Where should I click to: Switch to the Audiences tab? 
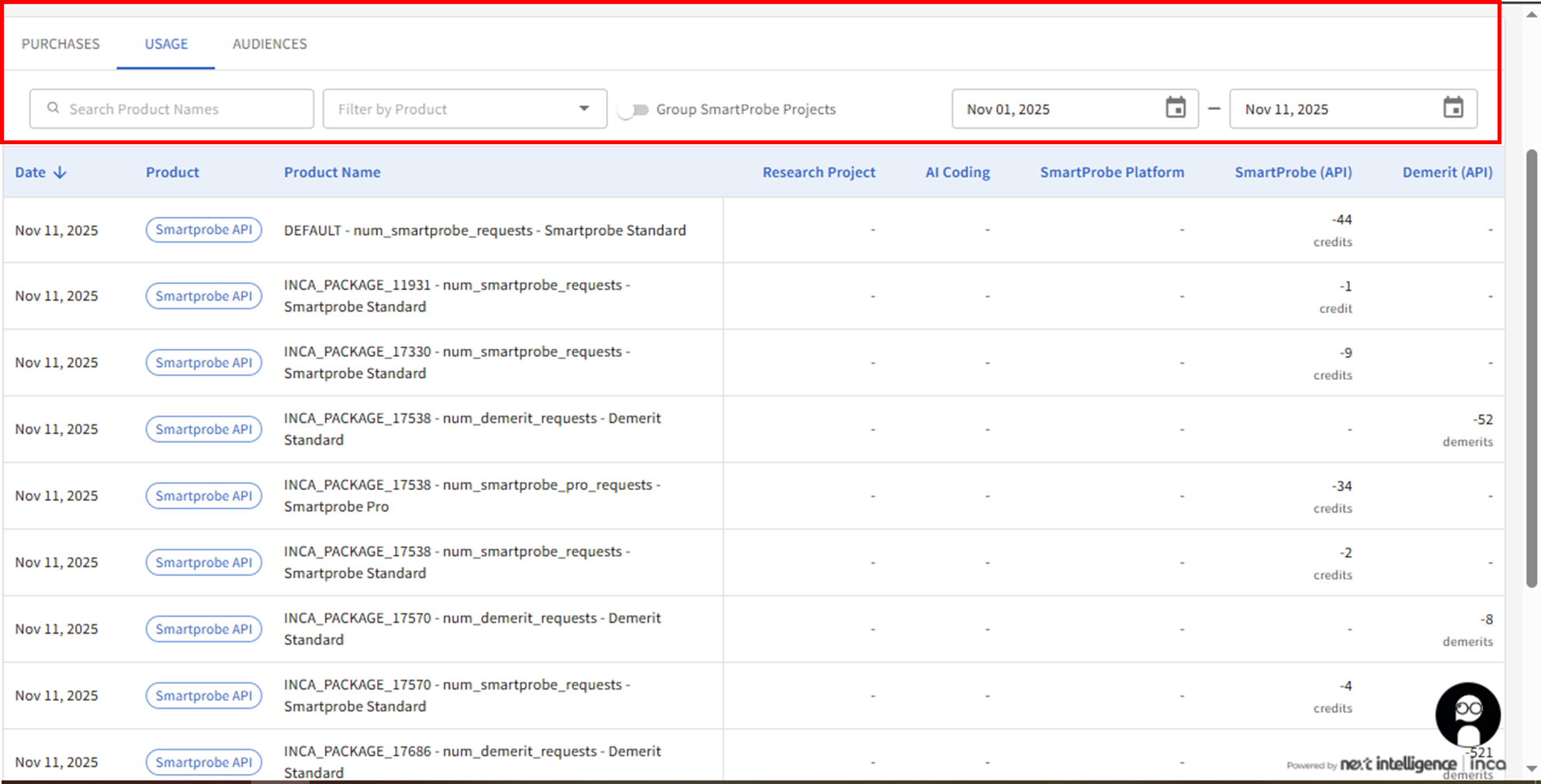click(x=269, y=44)
